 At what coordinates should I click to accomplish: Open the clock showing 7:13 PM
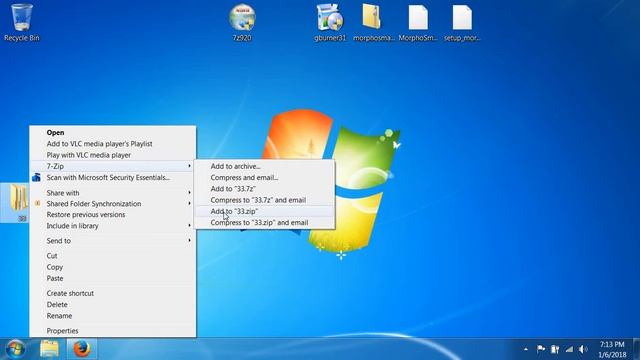click(612, 349)
